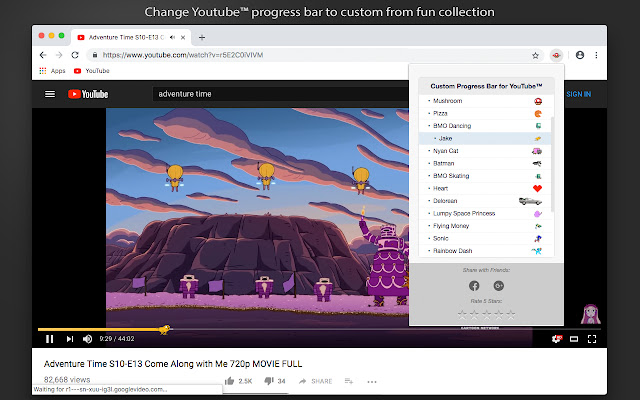Viewport: 640px width, 400px height.
Task: Open YouTube hamburger menu
Action: click(x=50, y=94)
